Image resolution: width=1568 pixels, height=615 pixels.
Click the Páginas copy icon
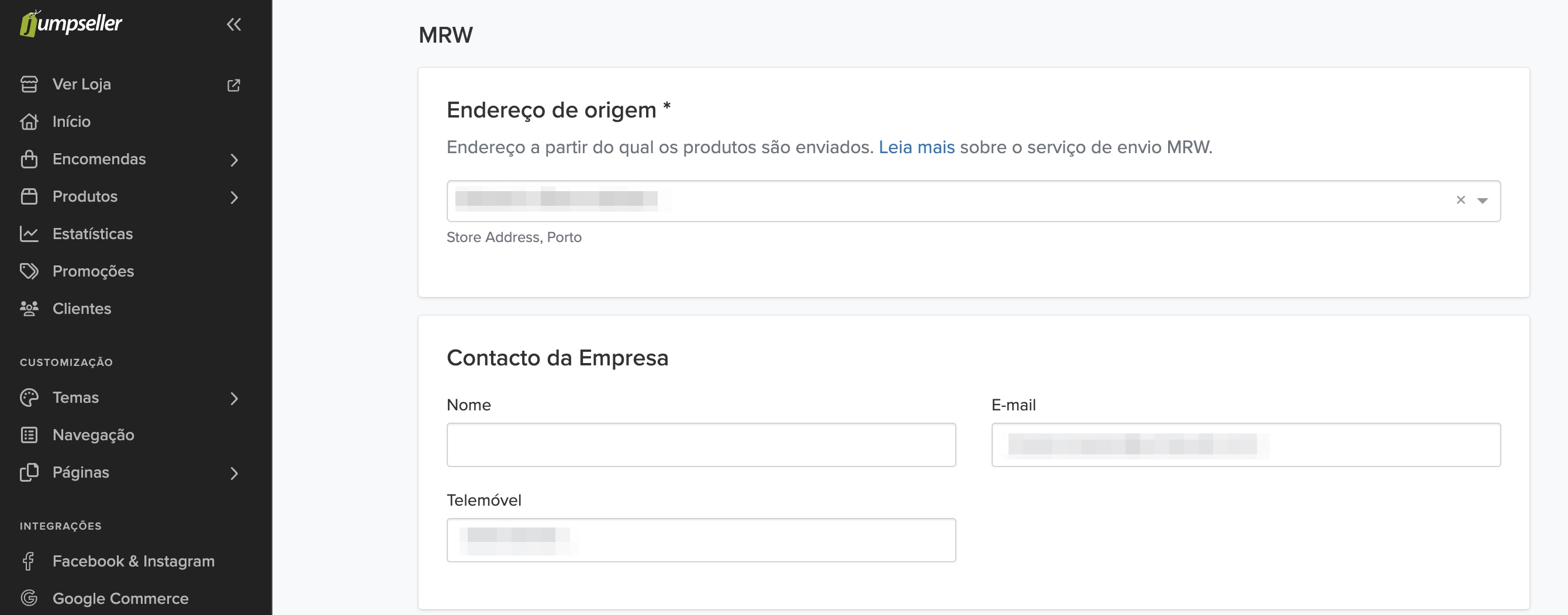(29, 472)
